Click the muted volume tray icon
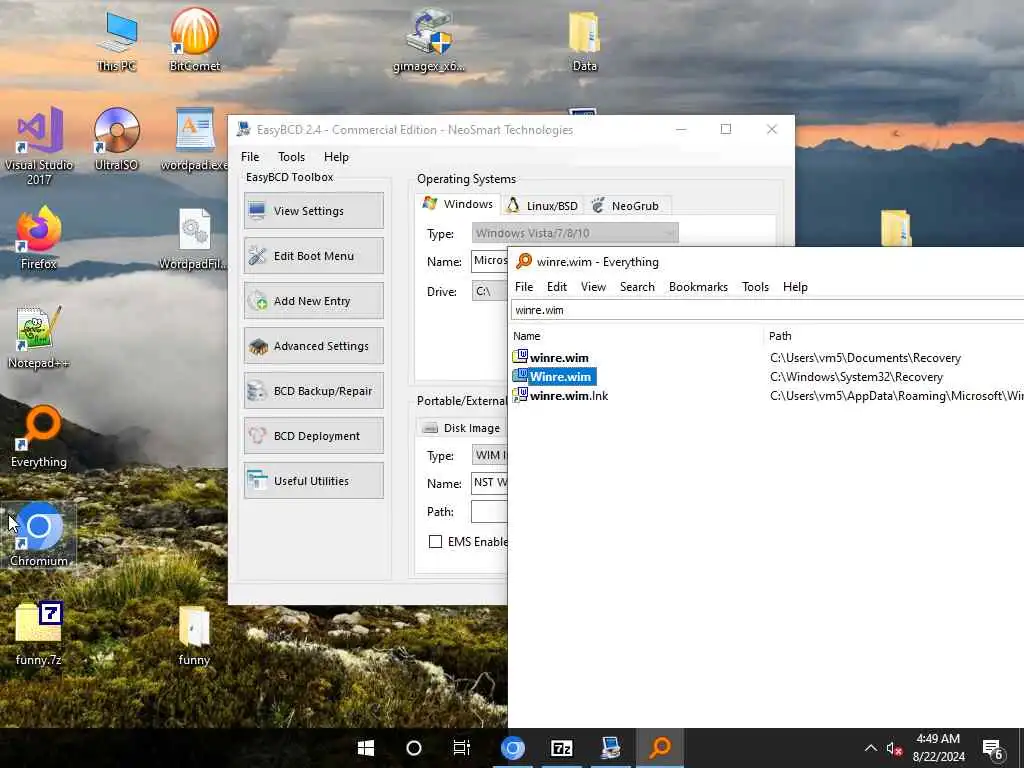Image resolution: width=1024 pixels, height=768 pixels. pos(894,748)
